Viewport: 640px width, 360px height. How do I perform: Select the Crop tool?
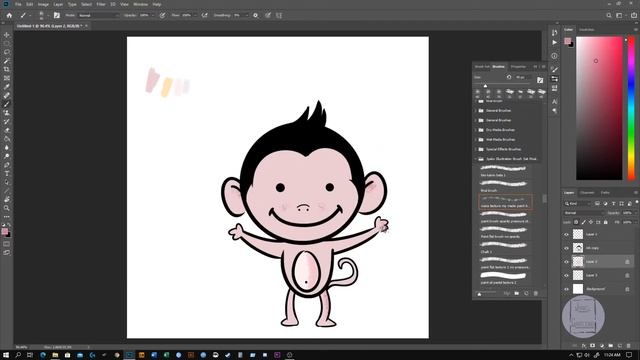7,69
